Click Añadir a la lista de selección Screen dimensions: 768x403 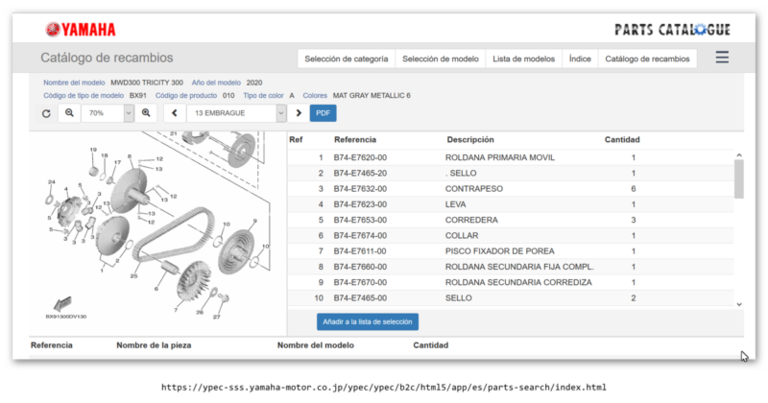367,322
